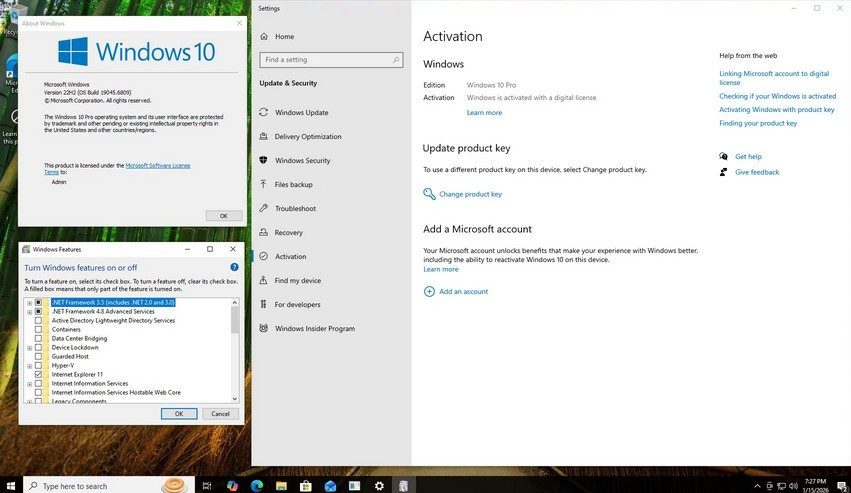This screenshot has height=493, width=851.
Task: Select the For developers icon
Action: 264,304
